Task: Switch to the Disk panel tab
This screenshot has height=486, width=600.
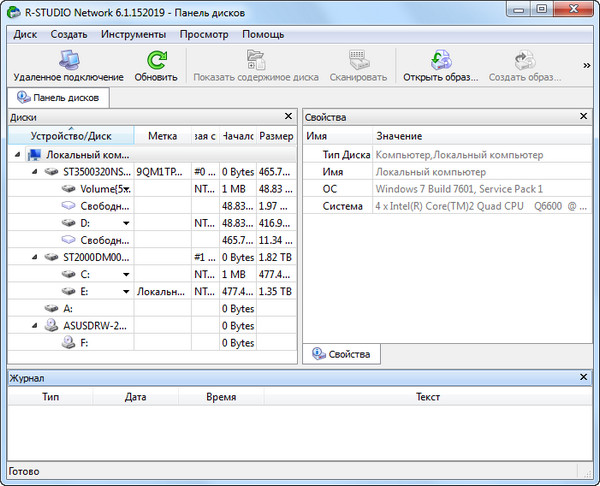Action: [x=58, y=98]
